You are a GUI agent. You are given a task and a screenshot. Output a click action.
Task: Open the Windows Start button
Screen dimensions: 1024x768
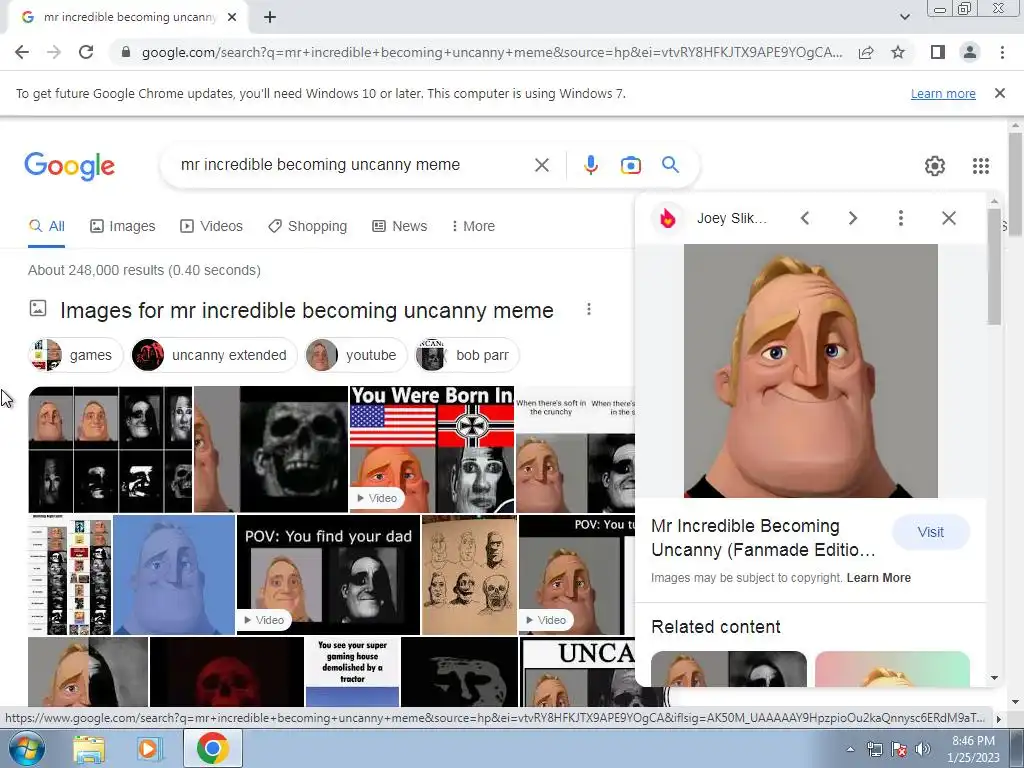tap(26, 748)
